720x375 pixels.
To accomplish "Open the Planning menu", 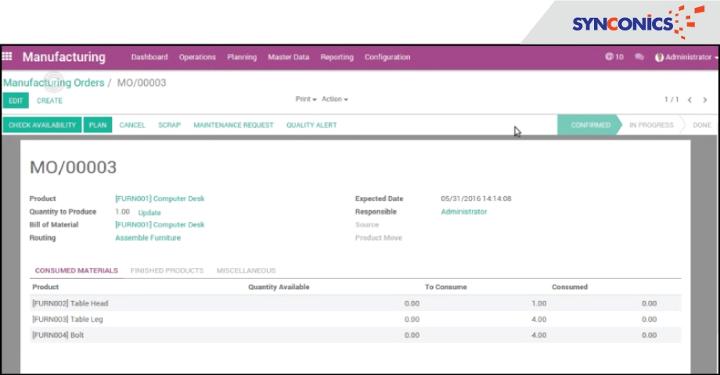I will click(x=242, y=57).
